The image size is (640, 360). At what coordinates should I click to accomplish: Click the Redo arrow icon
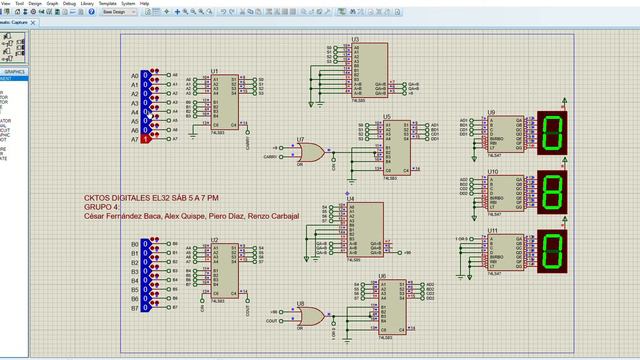tap(232, 12)
